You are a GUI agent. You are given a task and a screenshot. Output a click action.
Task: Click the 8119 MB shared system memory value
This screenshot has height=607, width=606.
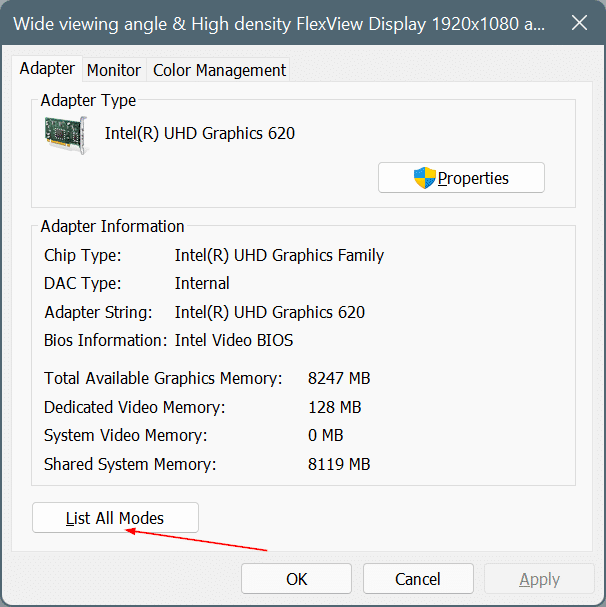(x=339, y=464)
